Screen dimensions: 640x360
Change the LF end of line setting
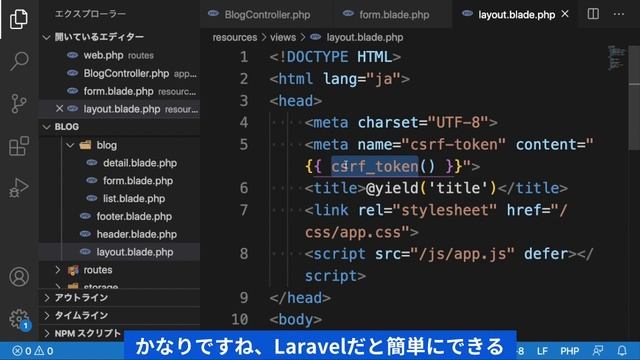pos(542,351)
